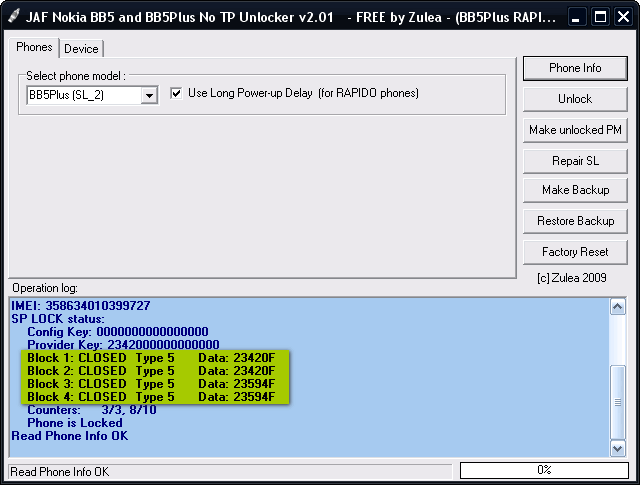Viewport: 640px width, 485px height.
Task: Click the operation log scroll up arrow
Action: [618, 307]
